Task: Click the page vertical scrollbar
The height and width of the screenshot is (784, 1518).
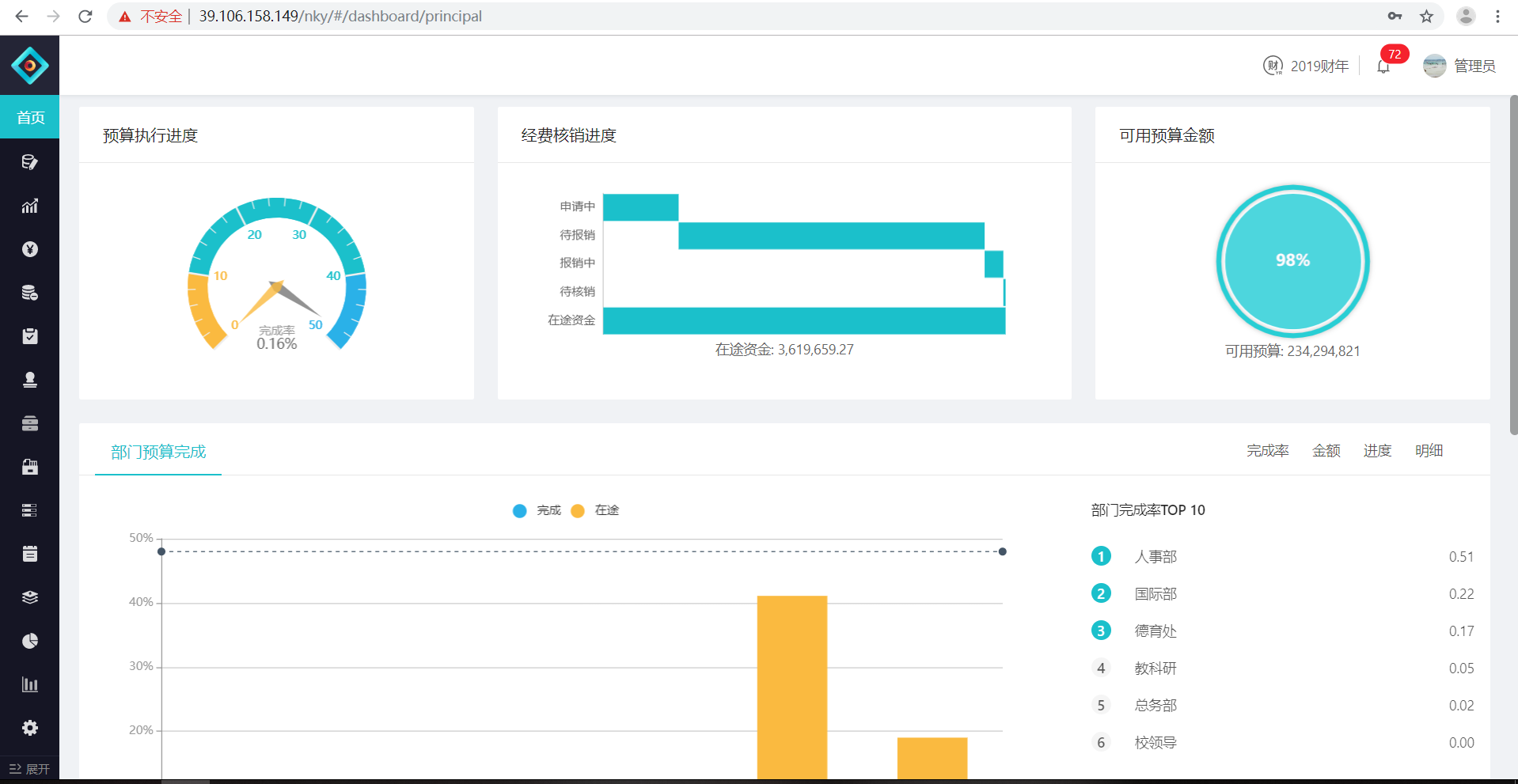Action: coord(1513,265)
